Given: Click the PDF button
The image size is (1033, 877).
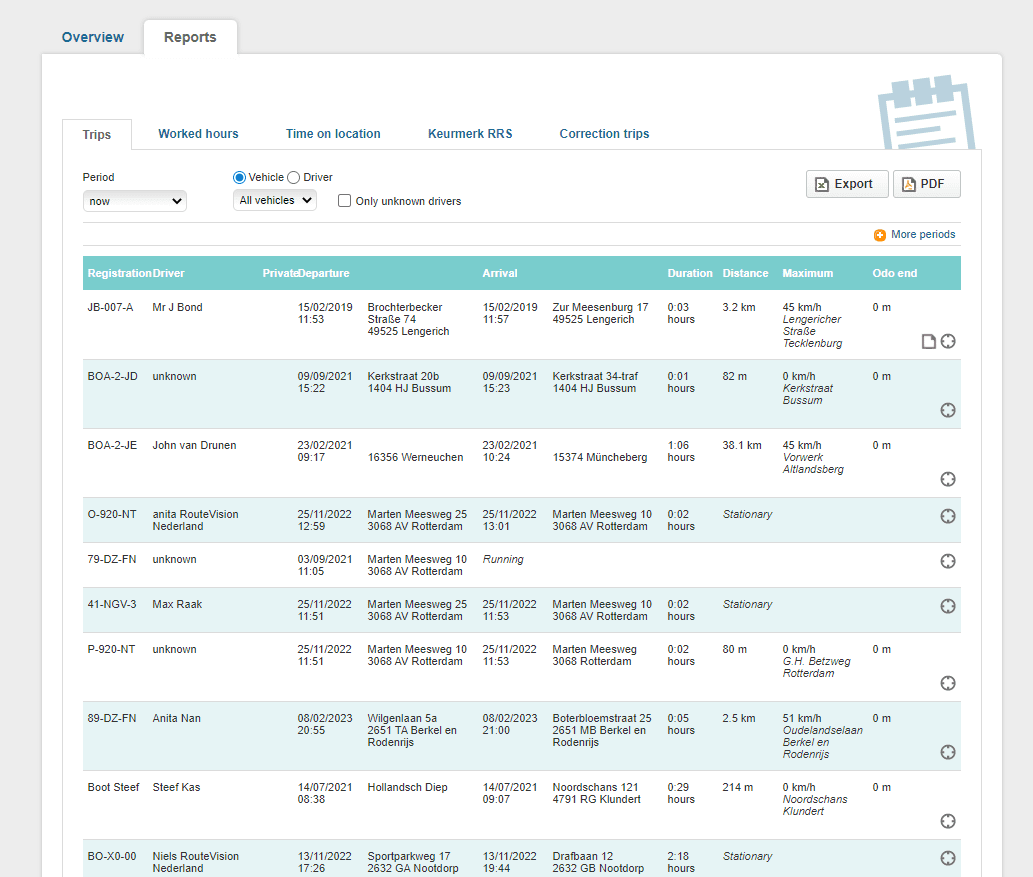Looking at the screenshot, I should [x=927, y=184].
